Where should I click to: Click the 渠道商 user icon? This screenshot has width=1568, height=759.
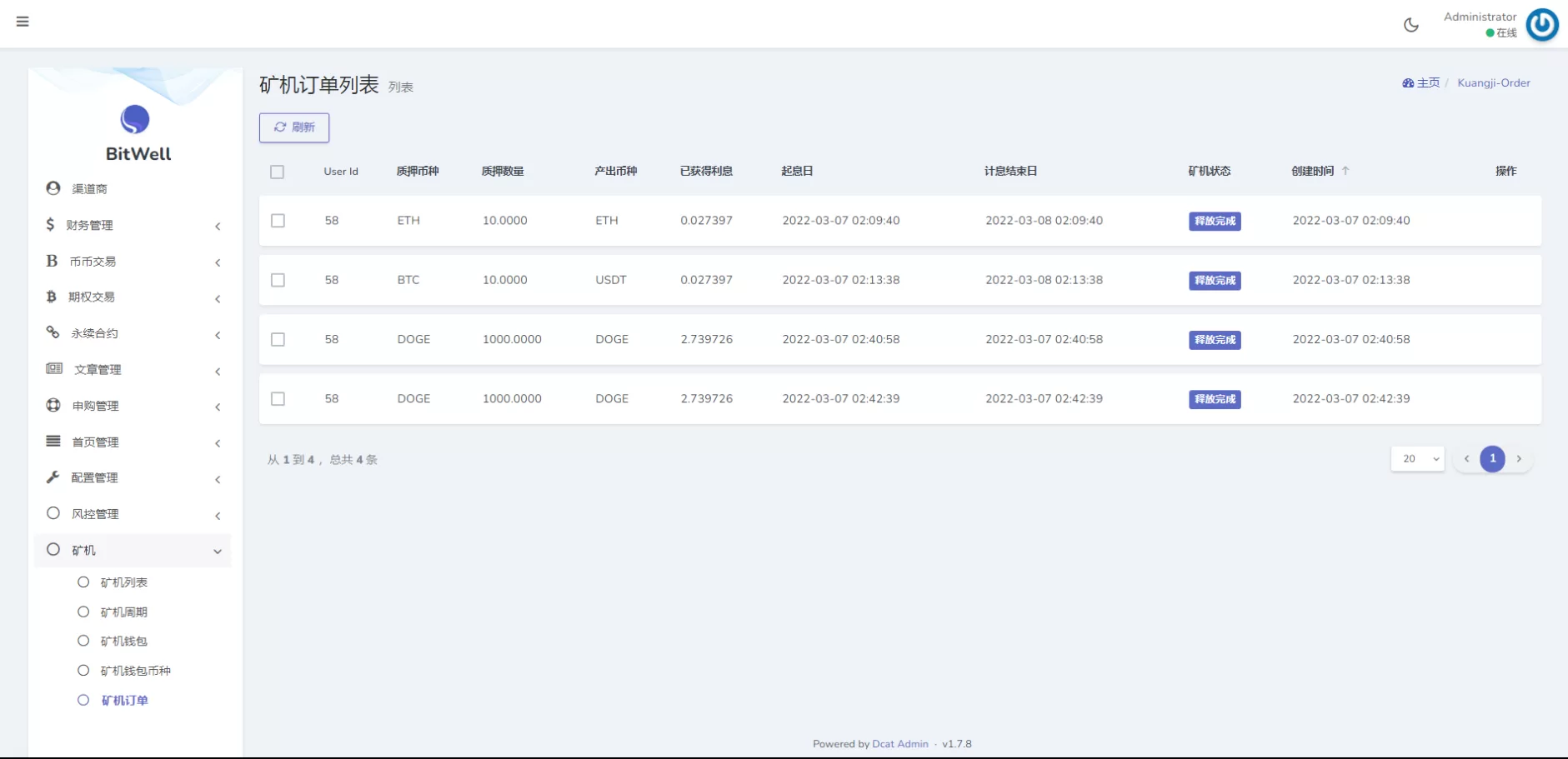[x=53, y=189]
